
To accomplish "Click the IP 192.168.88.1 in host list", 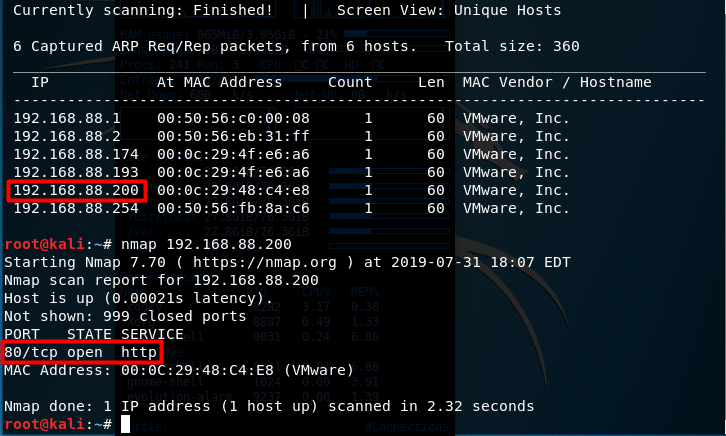I will pyautogui.click(x=67, y=118).
